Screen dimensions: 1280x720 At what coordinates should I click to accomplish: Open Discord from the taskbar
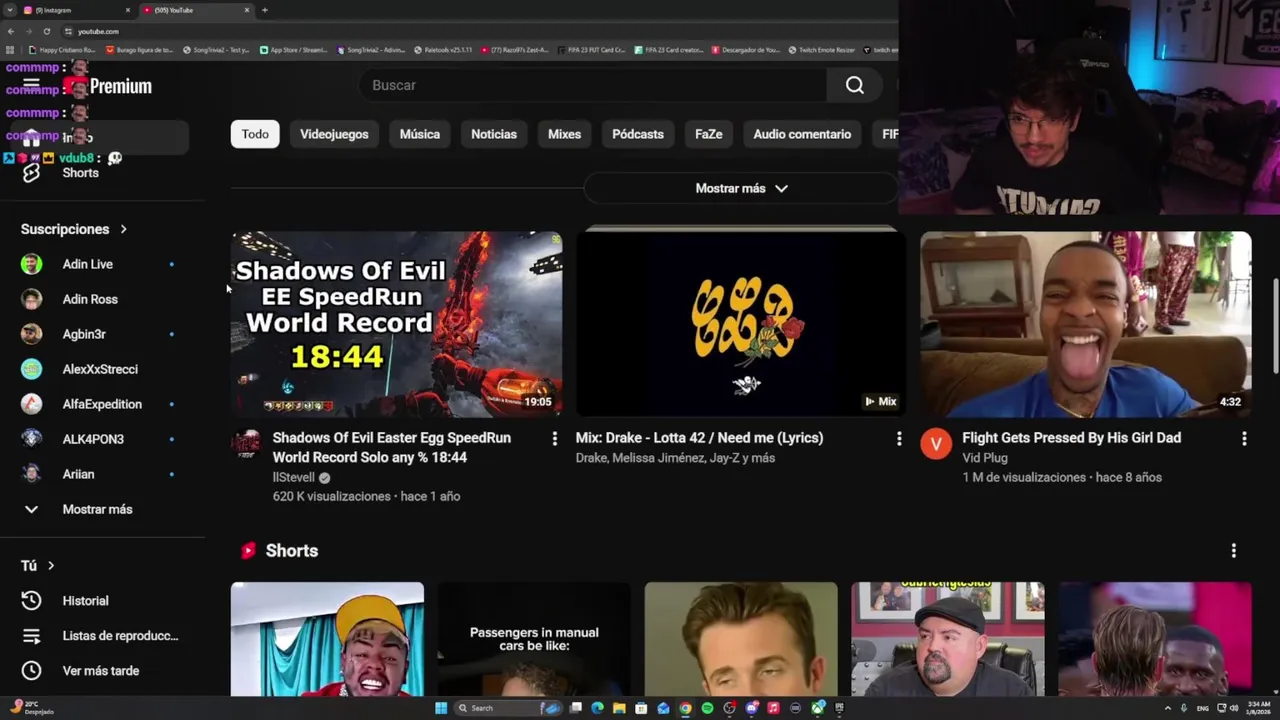(751, 708)
